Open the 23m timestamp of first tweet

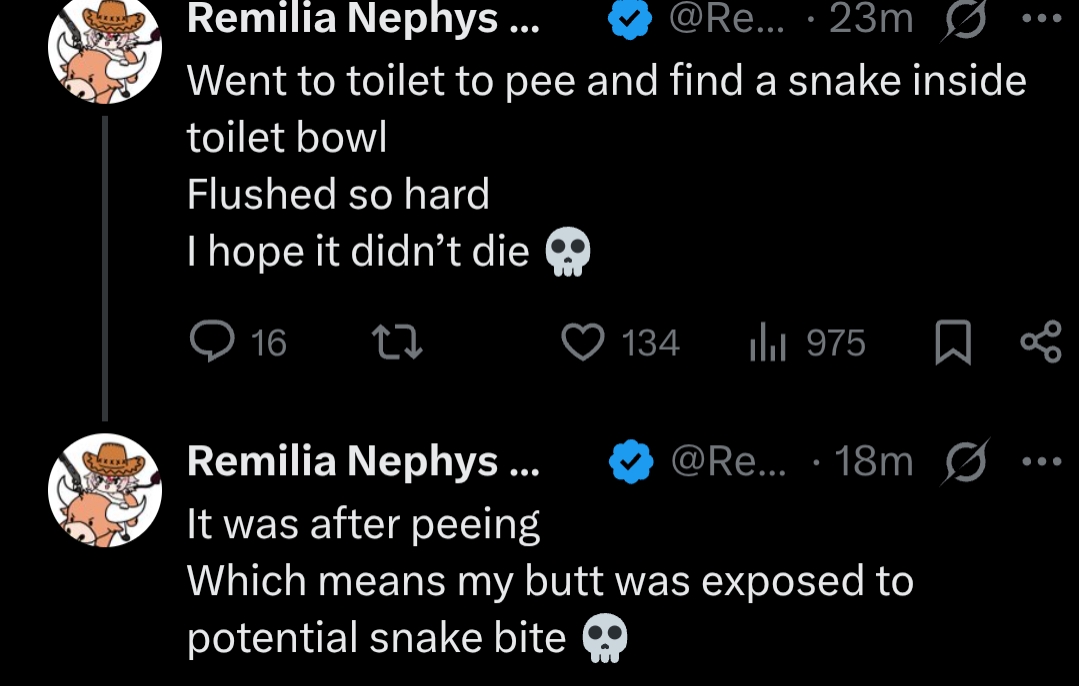coord(870,19)
